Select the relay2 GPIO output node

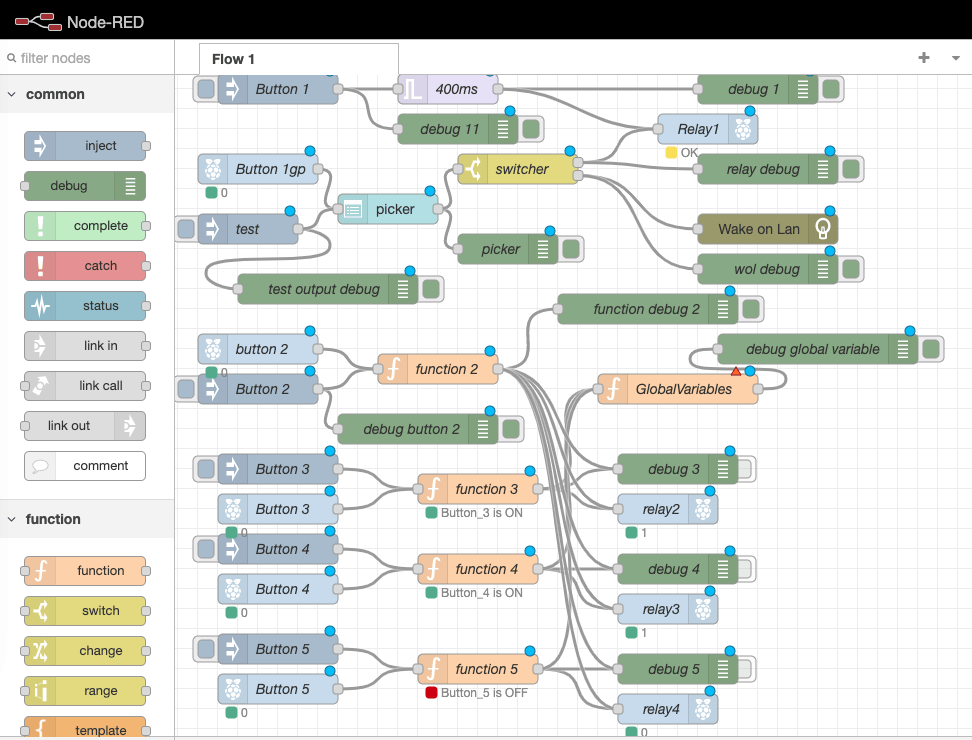[x=668, y=509]
